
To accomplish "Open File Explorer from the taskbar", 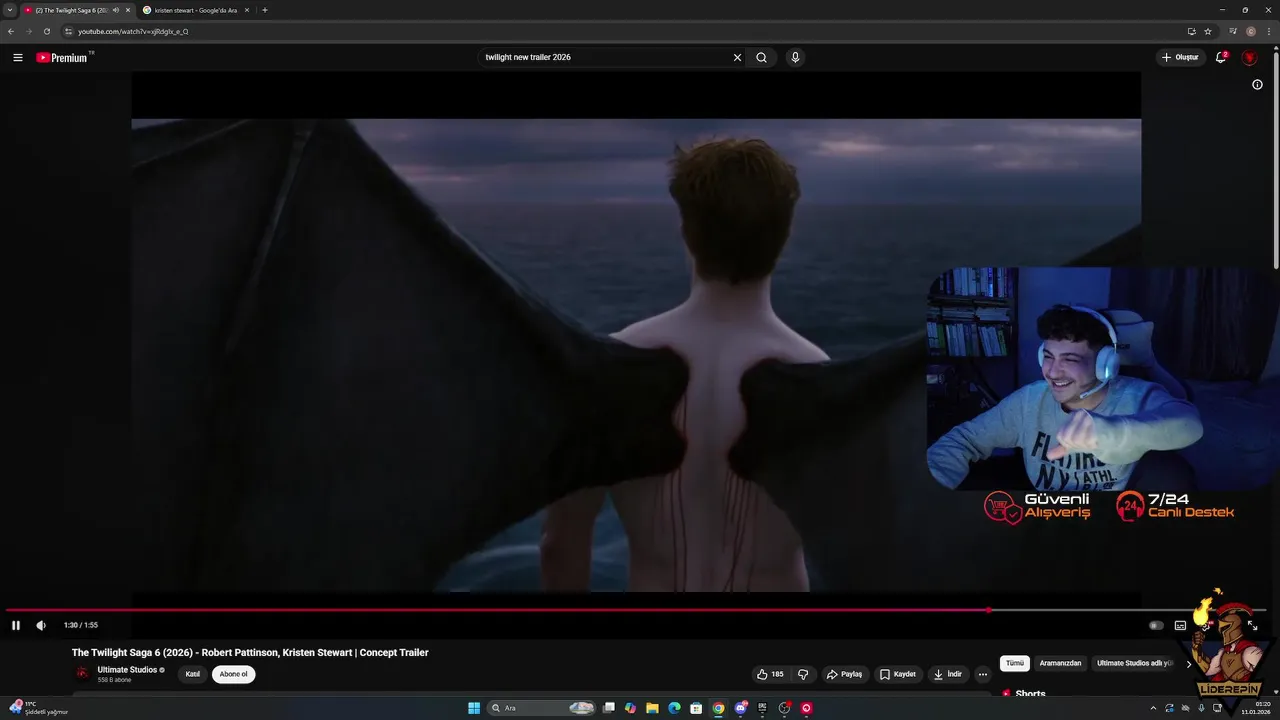I will pyautogui.click(x=652, y=708).
